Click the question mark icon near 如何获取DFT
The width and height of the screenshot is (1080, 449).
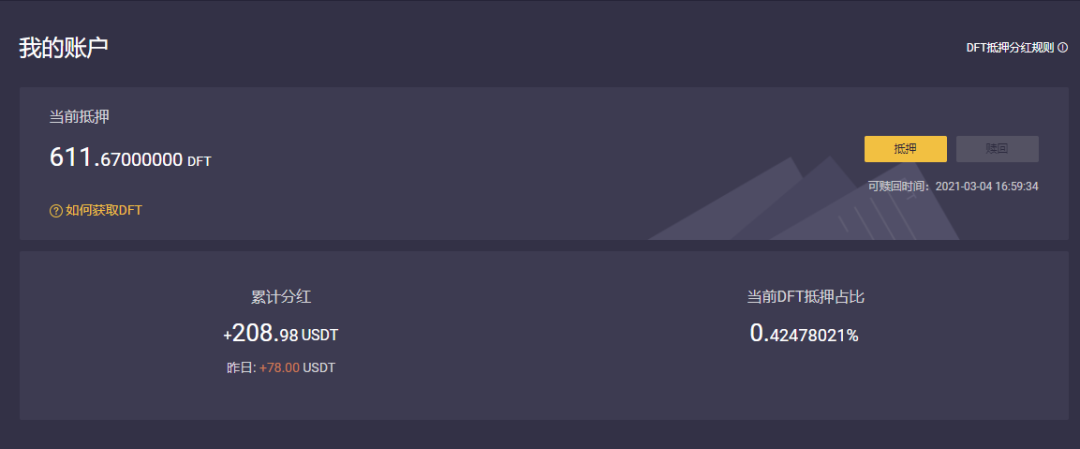56,211
